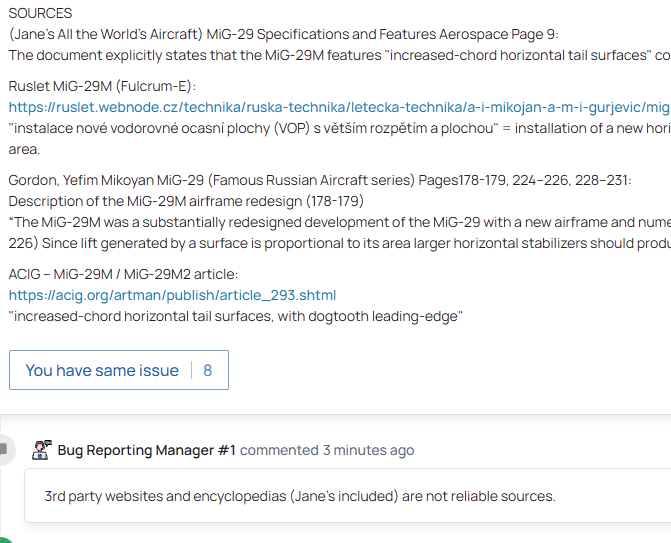Image resolution: width=671 pixels, height=543 pixels.
Task: Click the vote count number 8
Action: pyautogui.click(x=208, y=370)
